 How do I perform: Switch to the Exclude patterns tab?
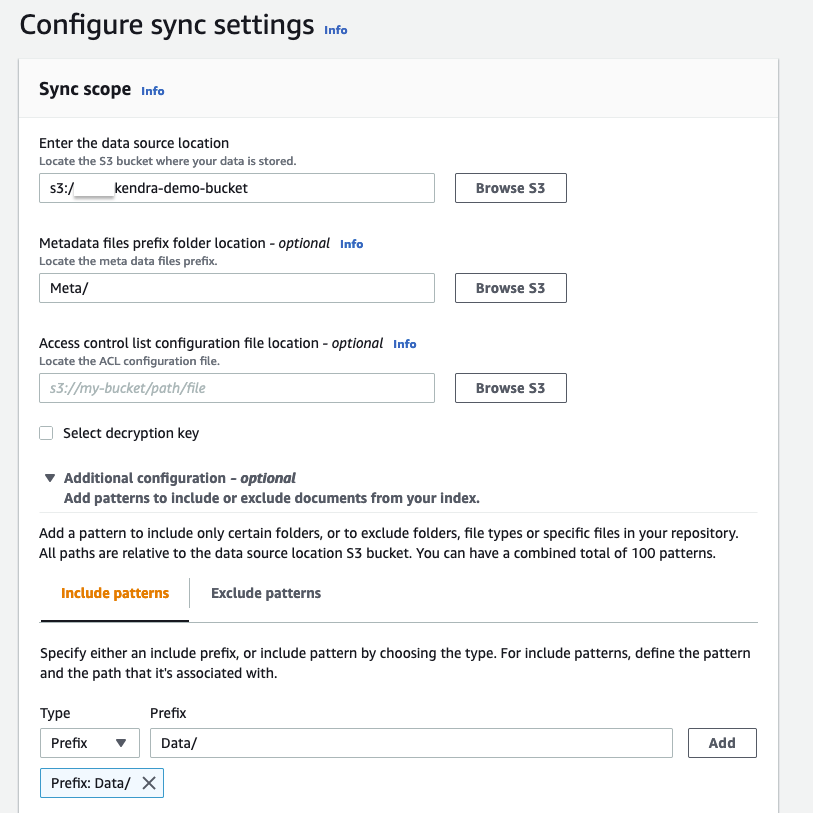[266, 593]
